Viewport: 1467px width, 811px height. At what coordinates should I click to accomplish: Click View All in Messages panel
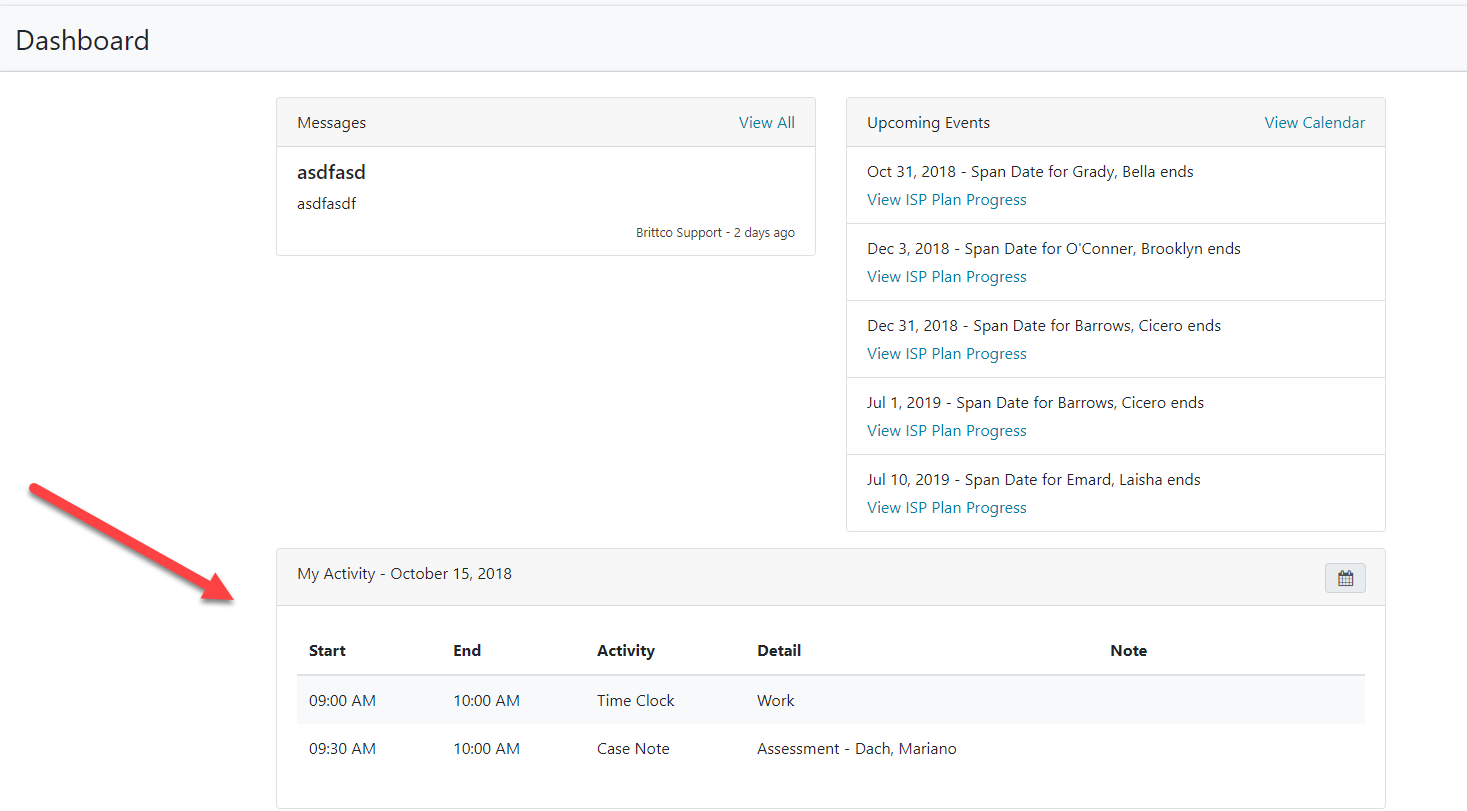click(766, 123)
